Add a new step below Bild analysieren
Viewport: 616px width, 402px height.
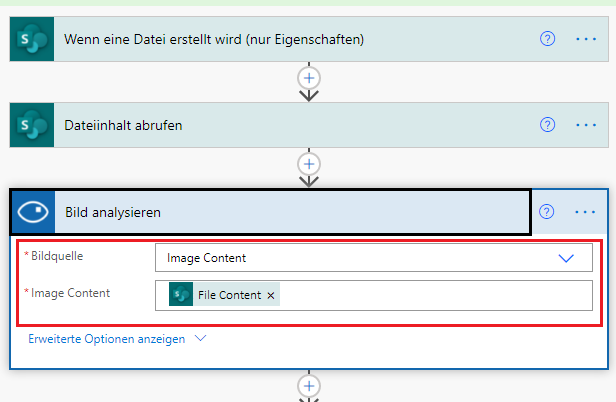pyautogui.click(x=309, y=386)
